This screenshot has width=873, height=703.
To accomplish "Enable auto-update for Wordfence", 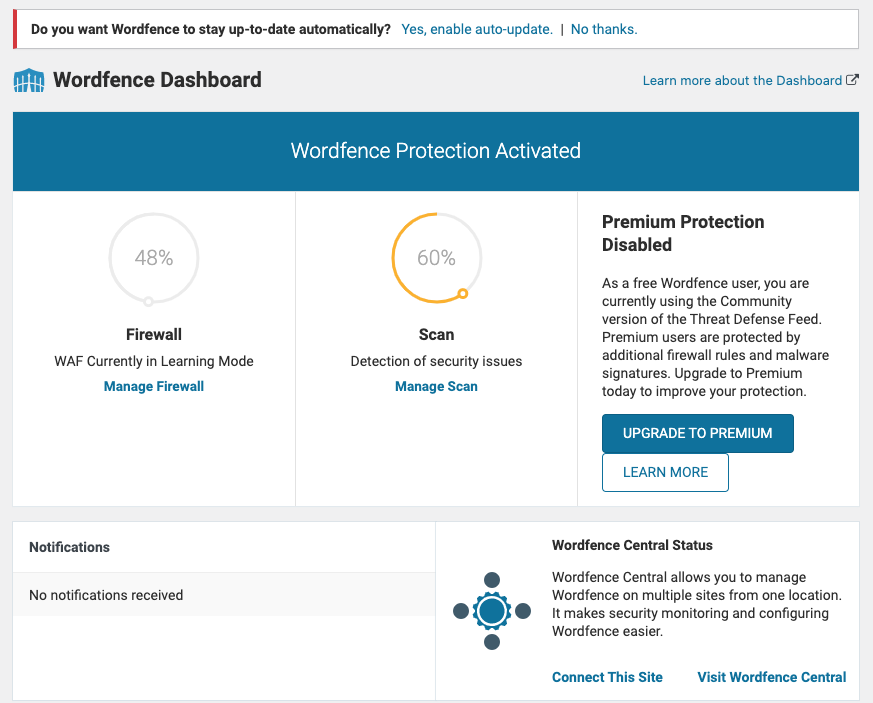I will click(477, 29).
